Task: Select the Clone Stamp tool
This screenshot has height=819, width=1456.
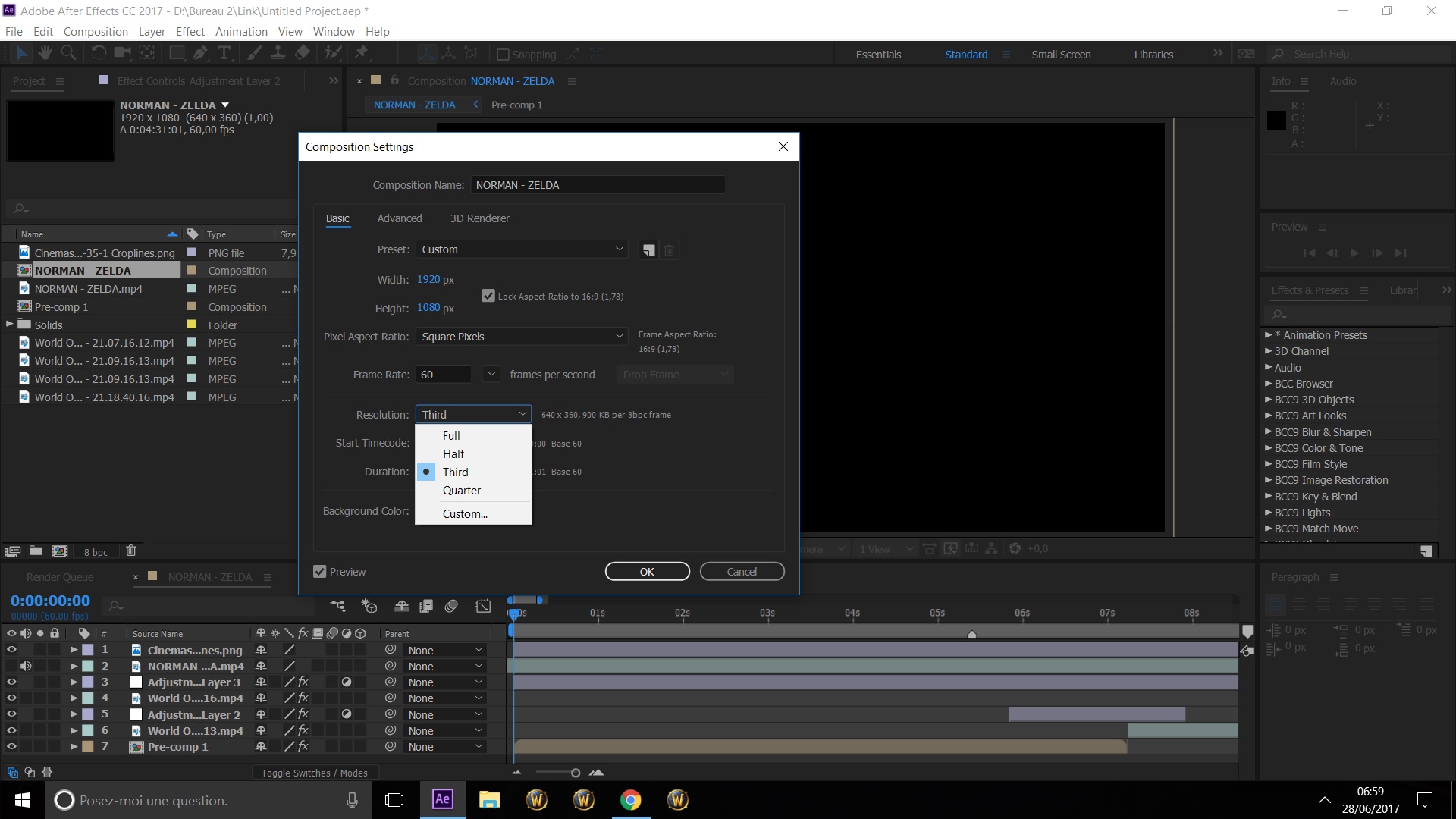Action: point(278,53)
